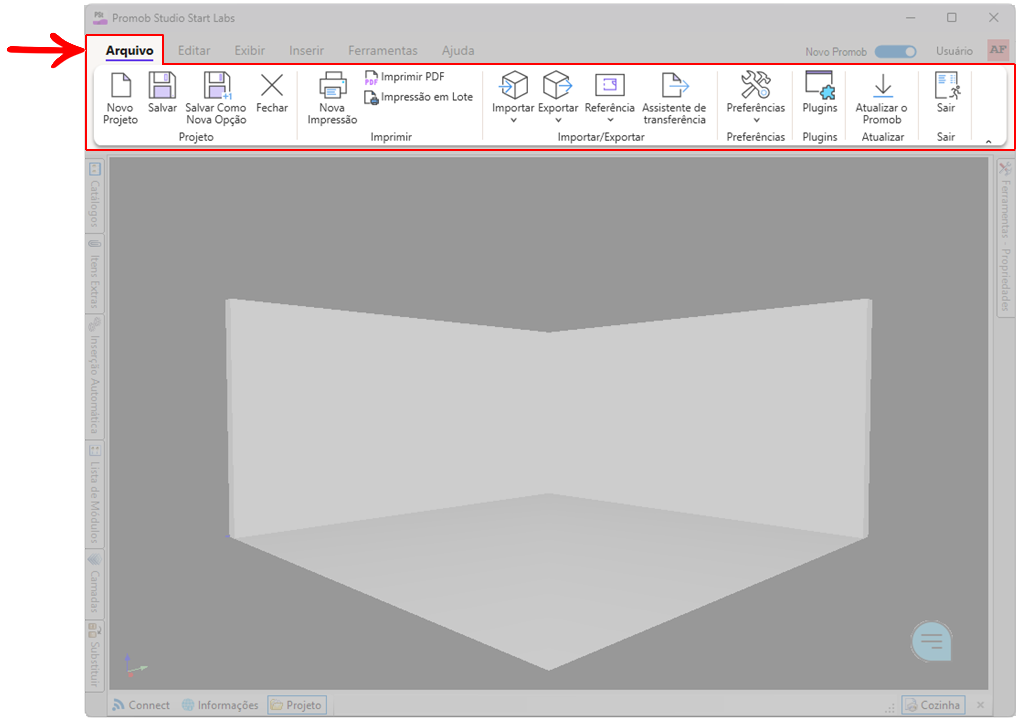Open the Exibir tab
This screenshot has width=1023, height=720.
point(249,51)
